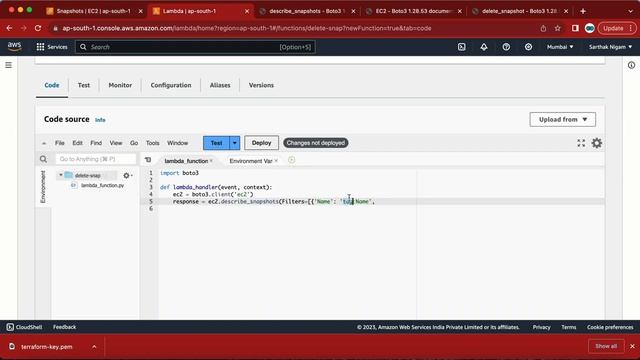The image size is (640, 360).
Task: Click the AWS logo home icon
Action: tap(14, 47)
